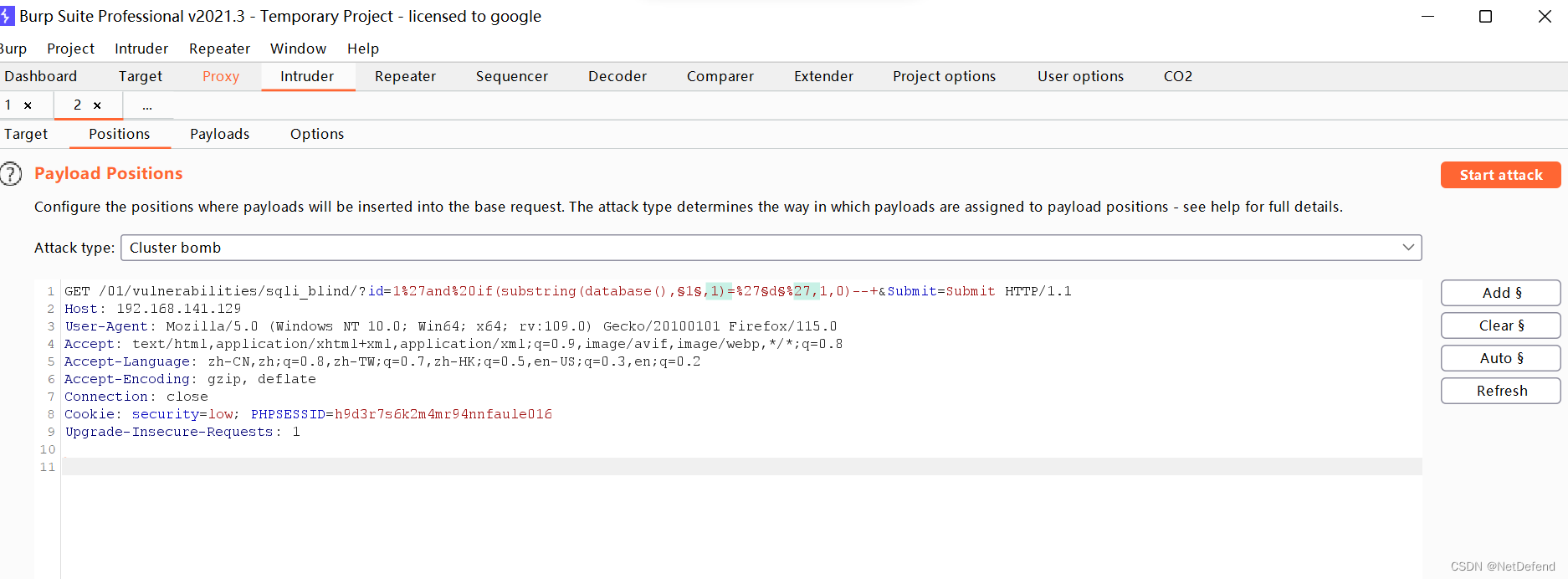Image resolution: width=1568 pixels, height=579 pixels.
Task: Click the Connection: close line
Action: click(x=136, y=397)
